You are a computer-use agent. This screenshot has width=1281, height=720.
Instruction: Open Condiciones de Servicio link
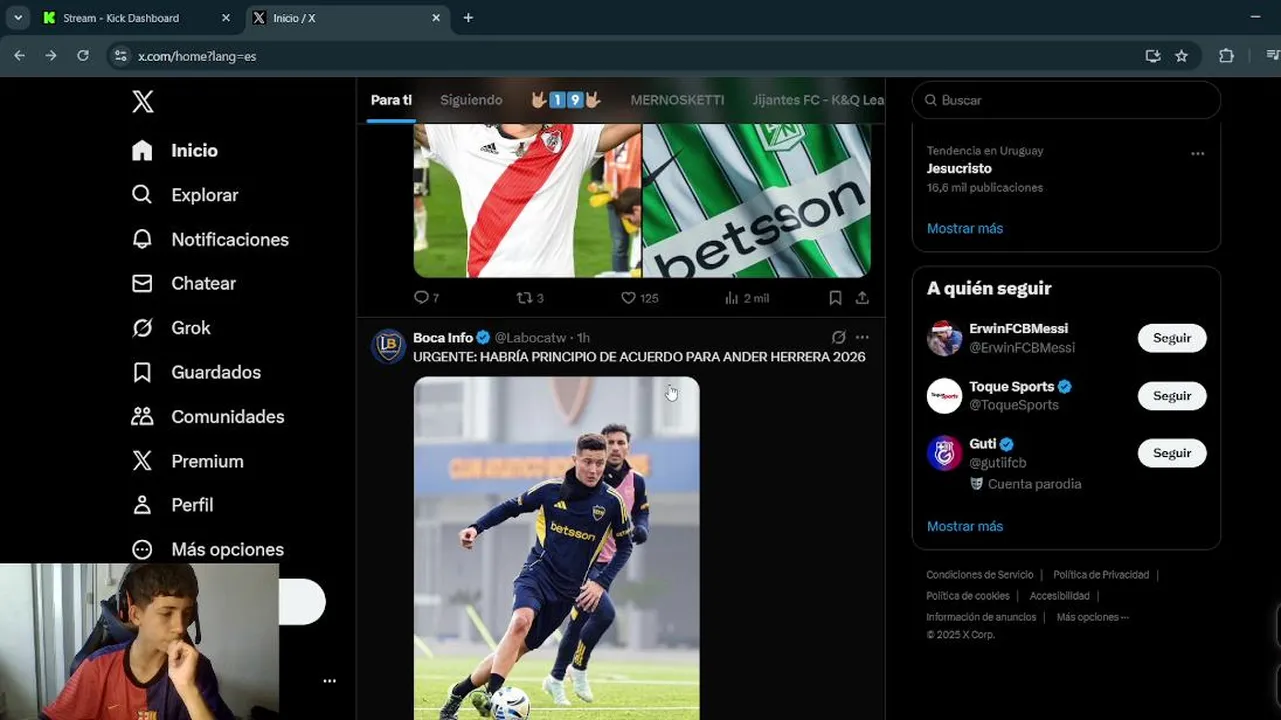point(980,575)
